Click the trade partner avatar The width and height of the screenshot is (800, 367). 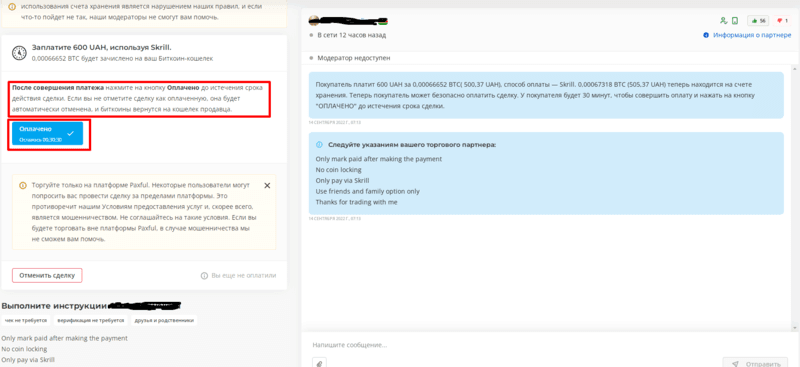pyautogui.click(x=314, y=20)
